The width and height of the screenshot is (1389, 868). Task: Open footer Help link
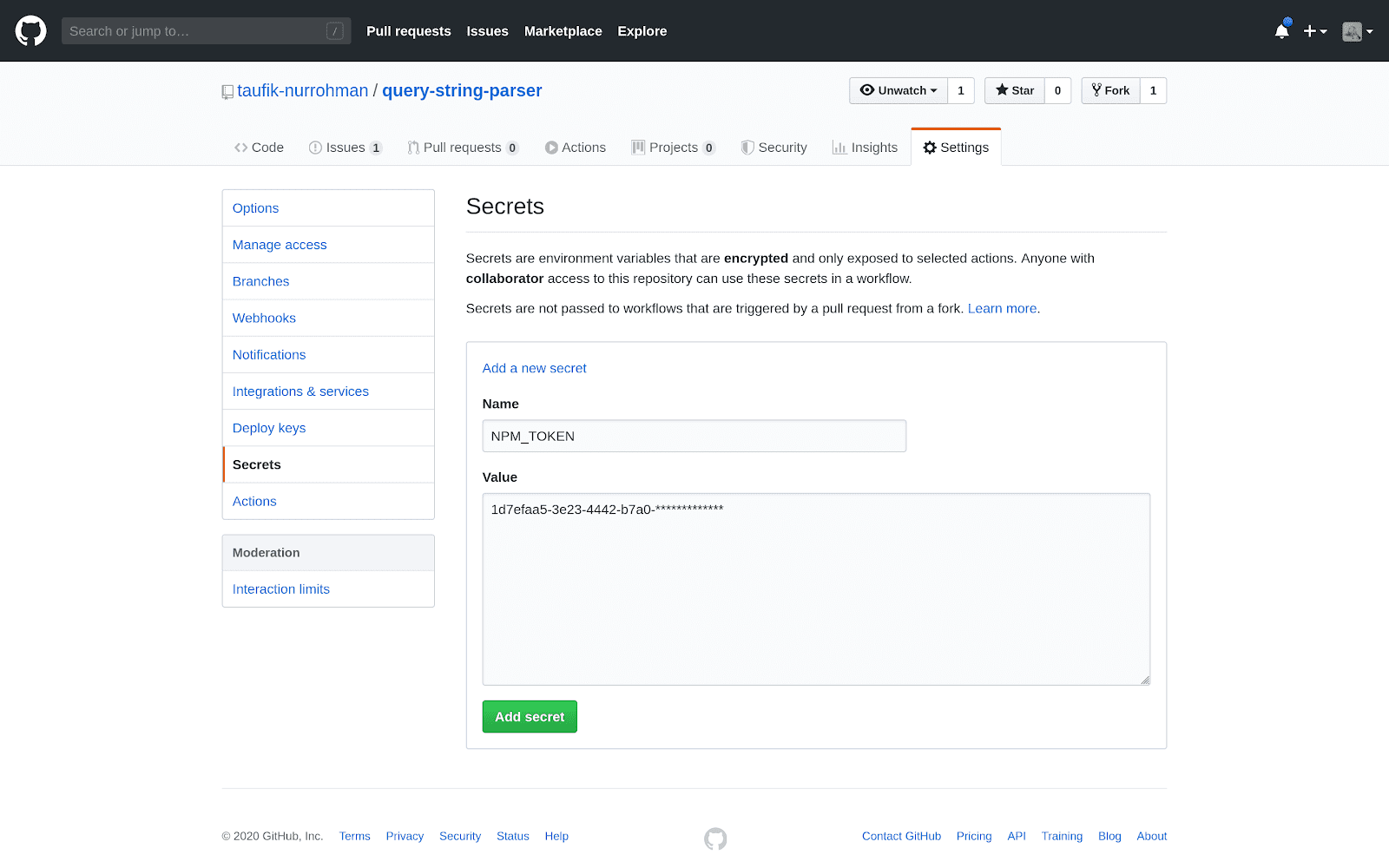(x=556, y=837)
